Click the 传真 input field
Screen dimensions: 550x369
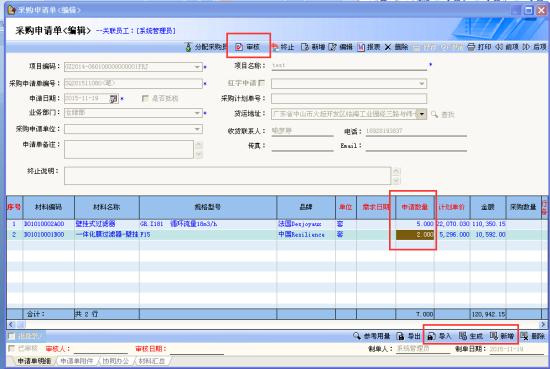(302, 146)
